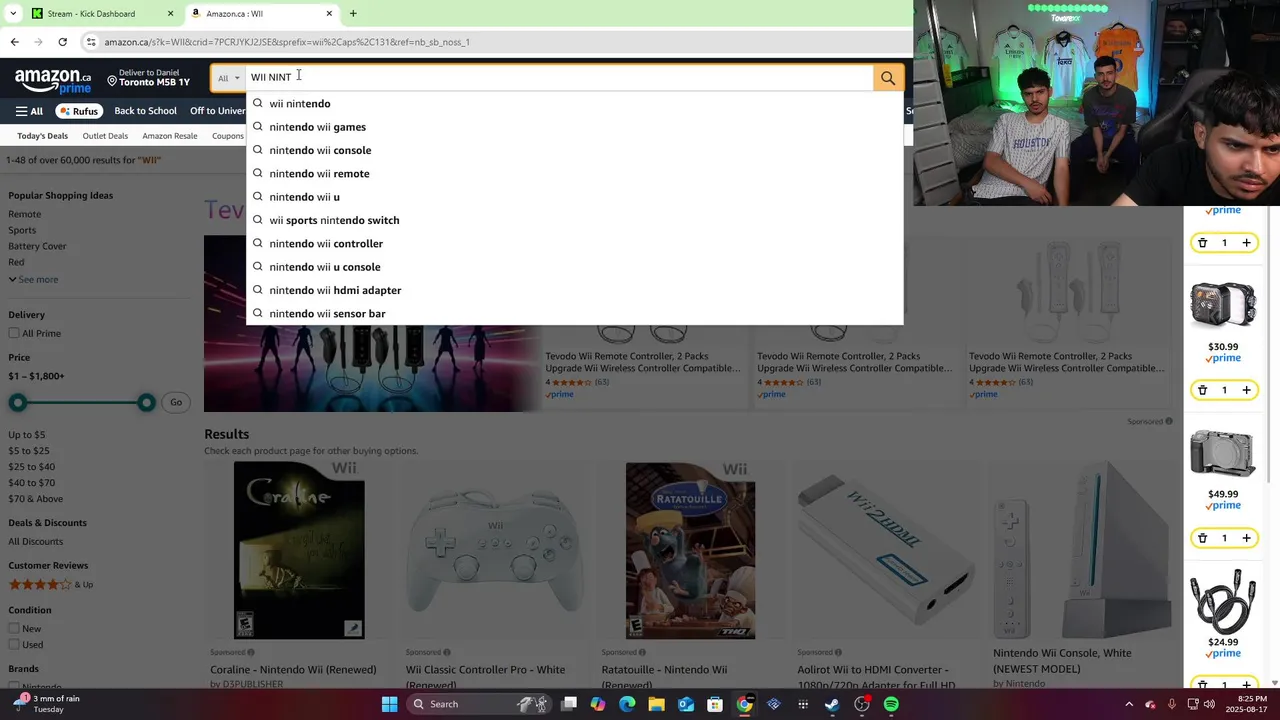The height and width of the screenshot is (720, 1280).
Task: Click the Amazon search text field
Action: pos(560,78)
